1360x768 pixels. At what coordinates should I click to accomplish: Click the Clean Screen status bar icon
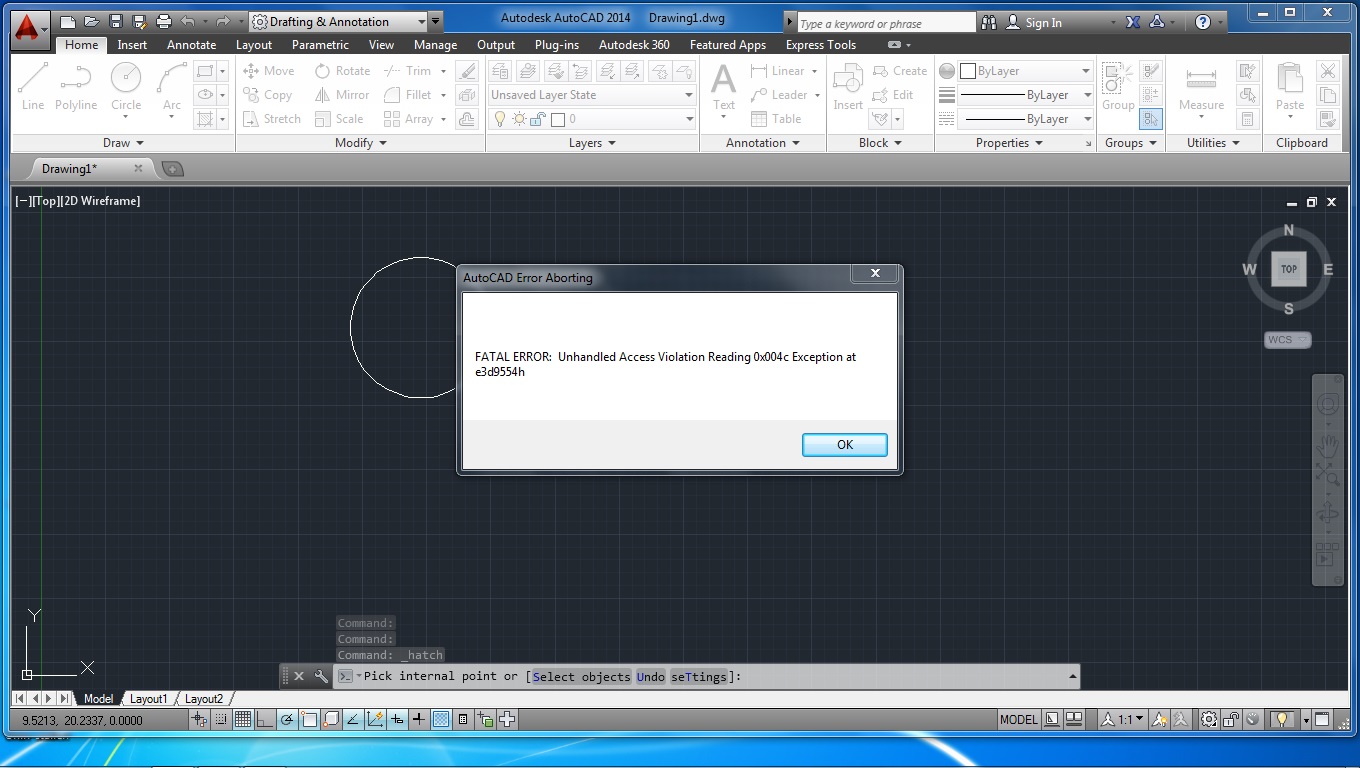click(x=1322, y=719)
